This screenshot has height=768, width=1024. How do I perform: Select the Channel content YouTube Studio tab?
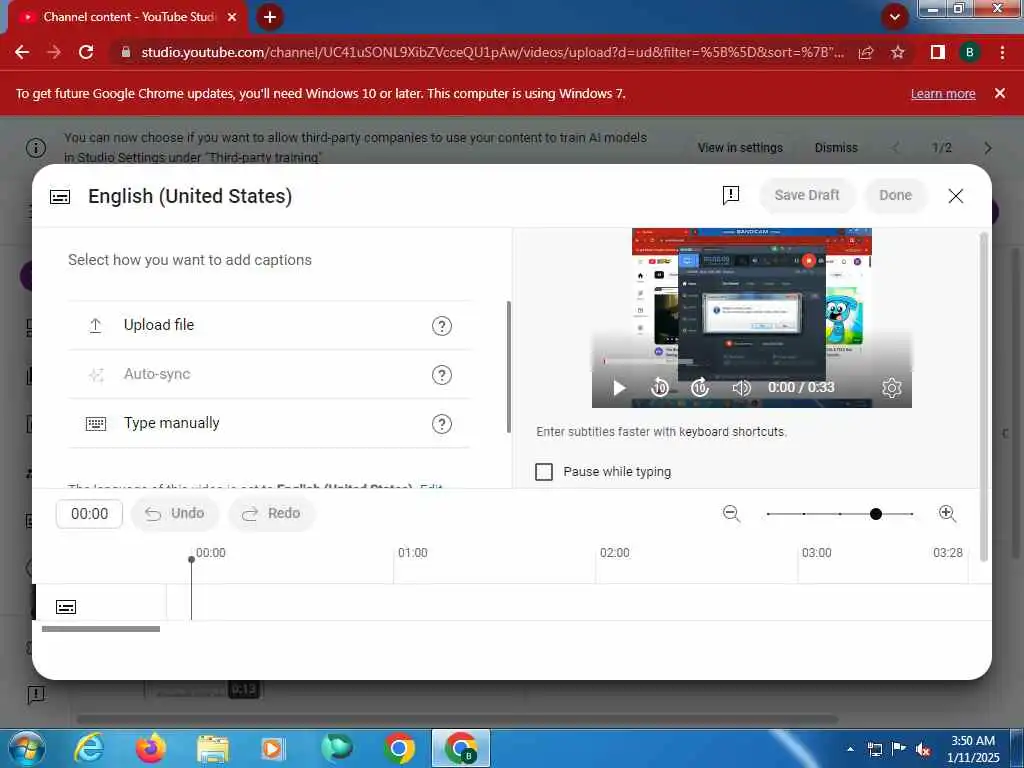coord(127,17)
